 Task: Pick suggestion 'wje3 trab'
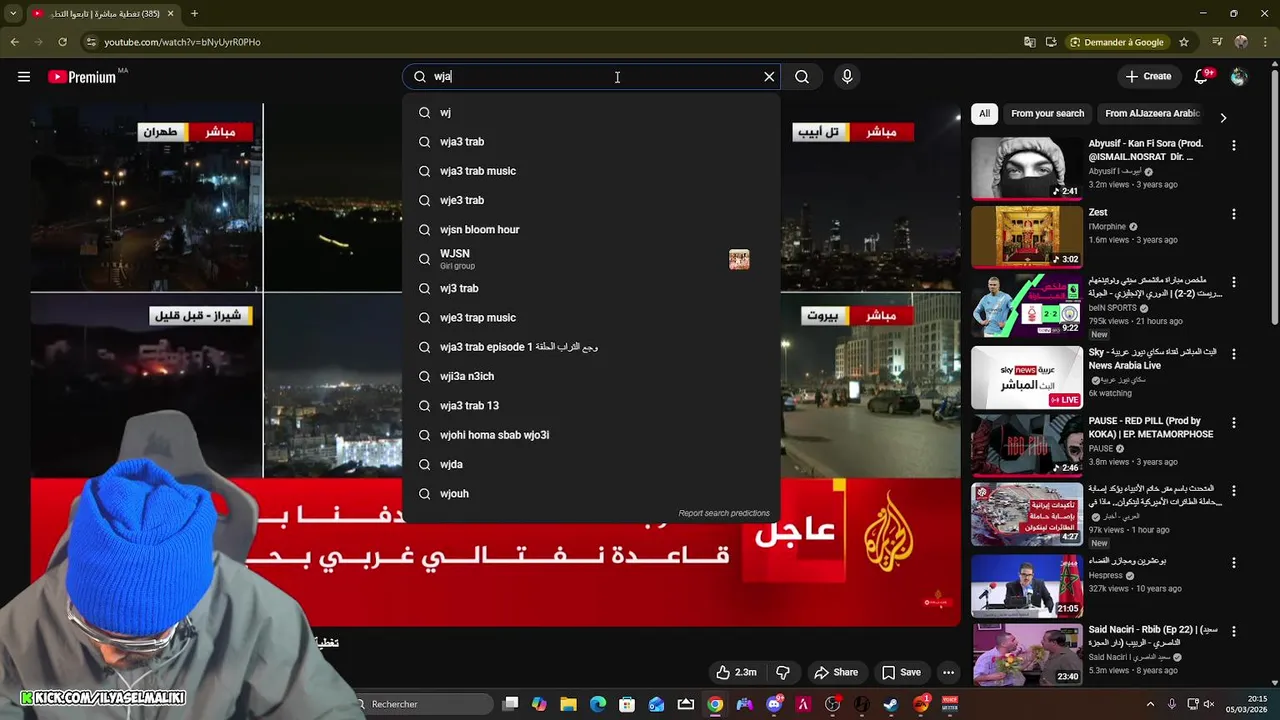pyautogui.click(x=591, y=200)
